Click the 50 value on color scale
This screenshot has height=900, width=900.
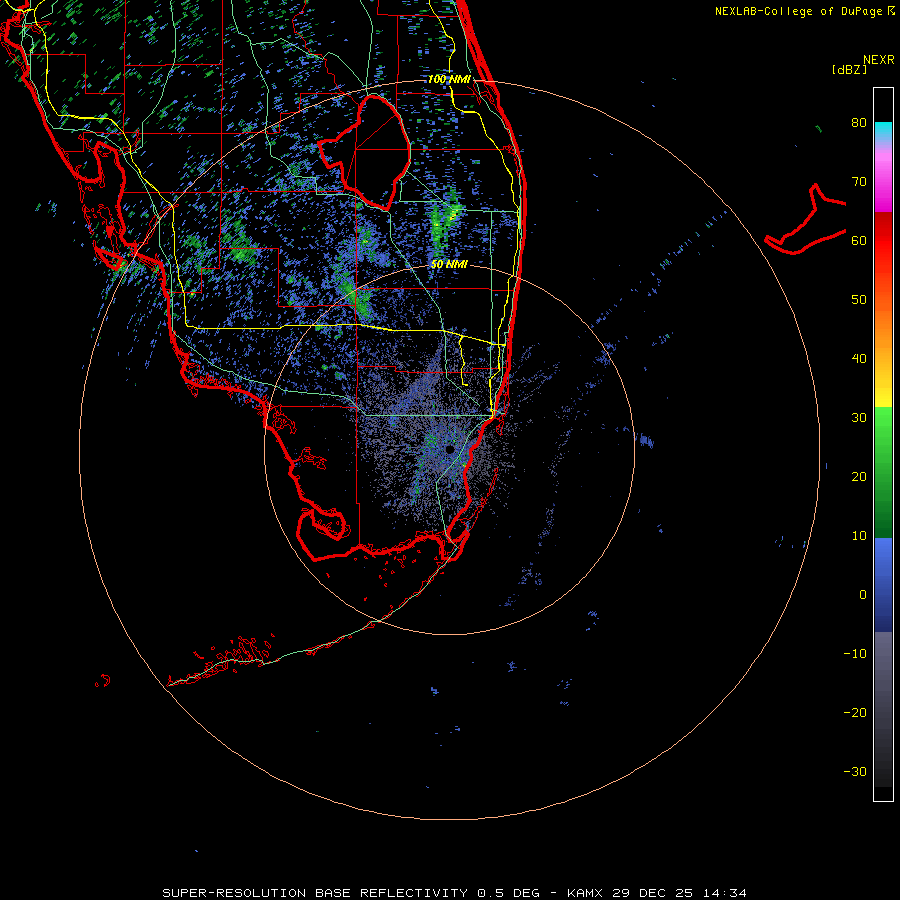pos(859,300)
